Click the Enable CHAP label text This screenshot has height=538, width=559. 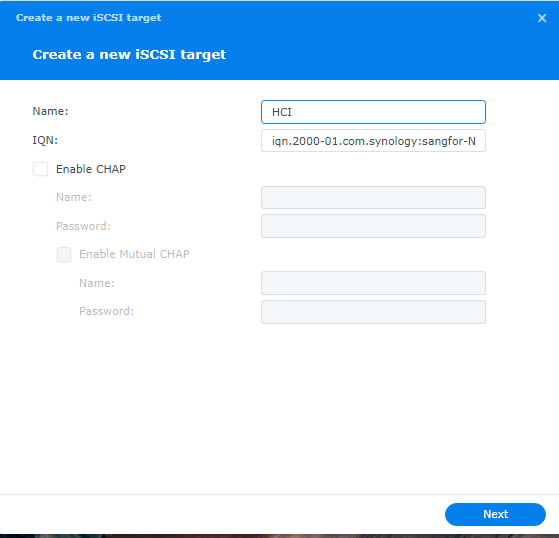tap(91, 169)
